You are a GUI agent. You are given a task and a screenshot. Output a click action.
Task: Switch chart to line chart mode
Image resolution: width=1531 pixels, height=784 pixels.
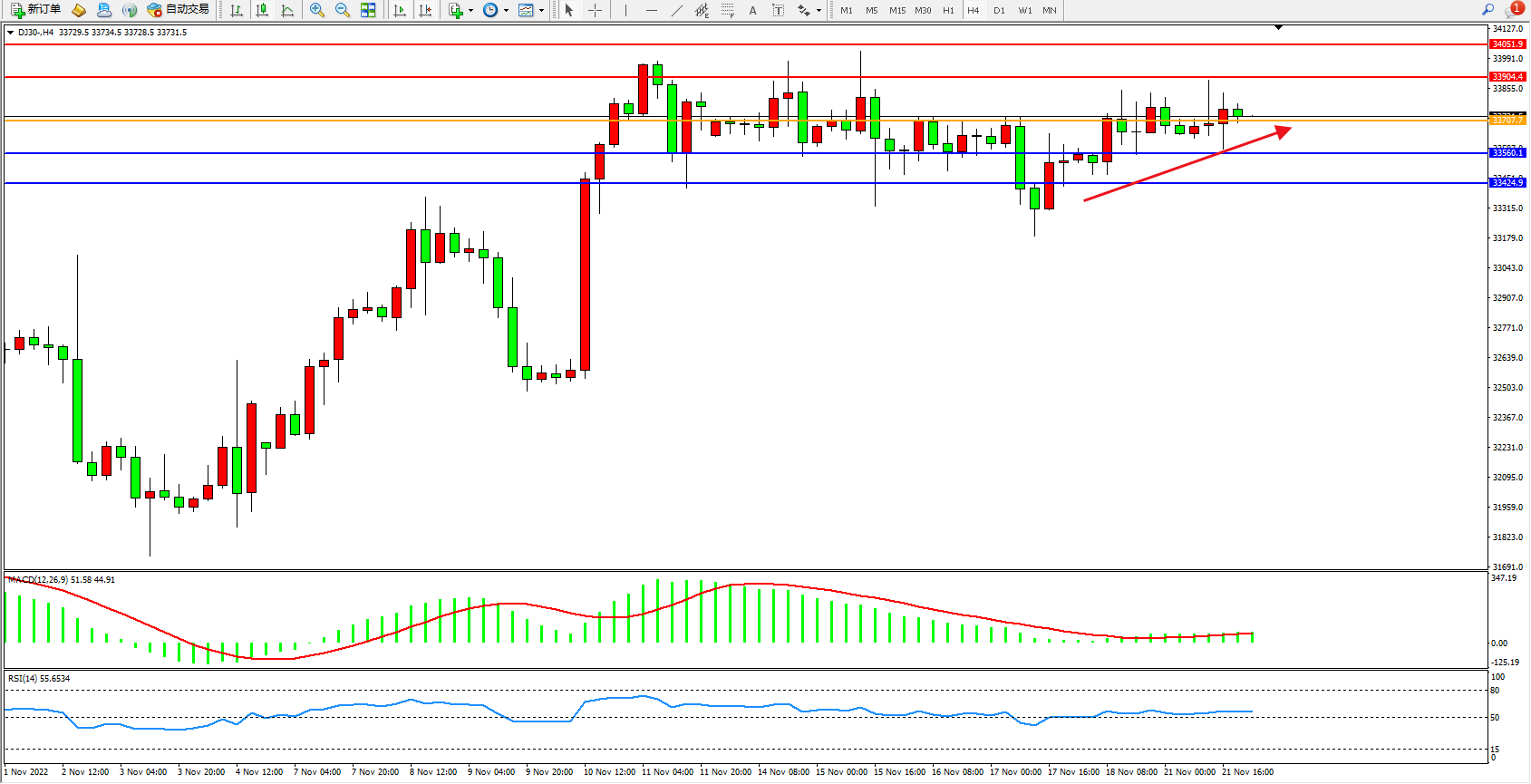287,10
